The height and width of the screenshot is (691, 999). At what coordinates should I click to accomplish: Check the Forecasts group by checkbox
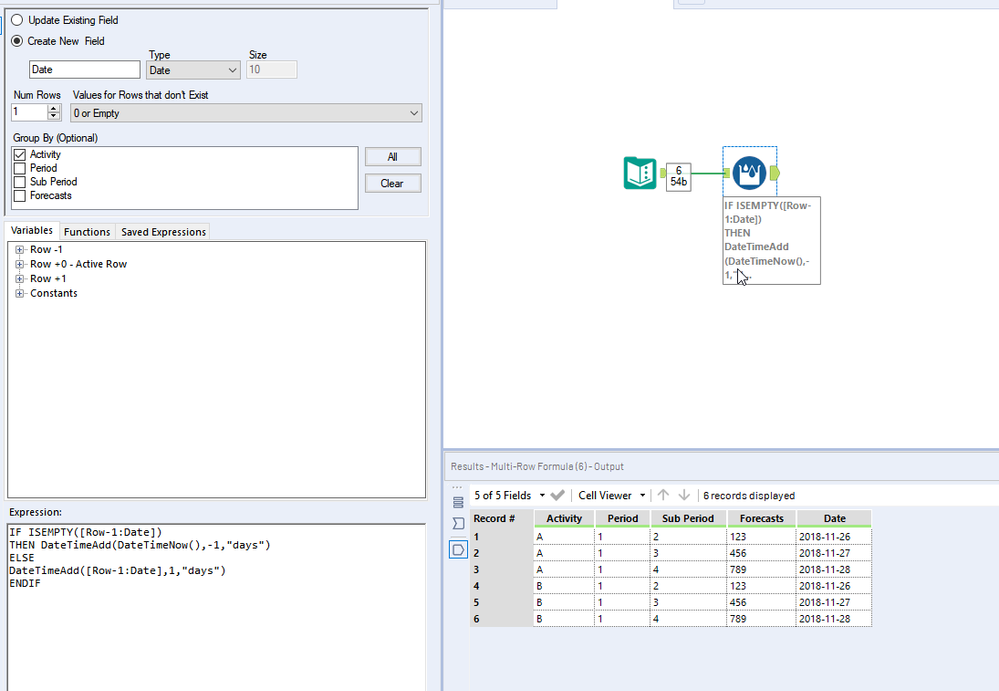click(20, 196)
